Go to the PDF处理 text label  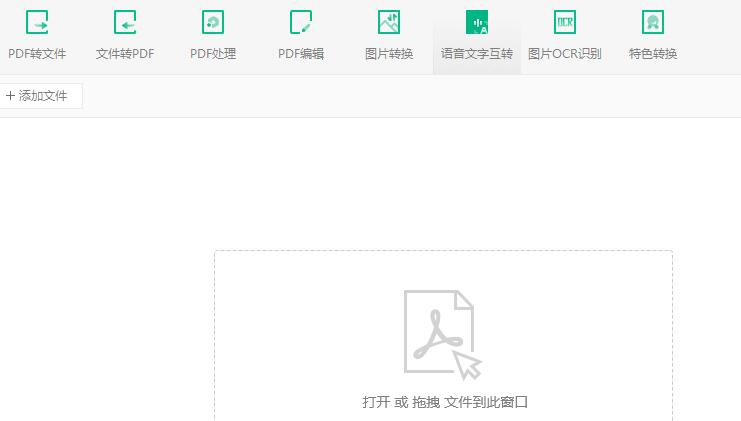coord(213,54)
